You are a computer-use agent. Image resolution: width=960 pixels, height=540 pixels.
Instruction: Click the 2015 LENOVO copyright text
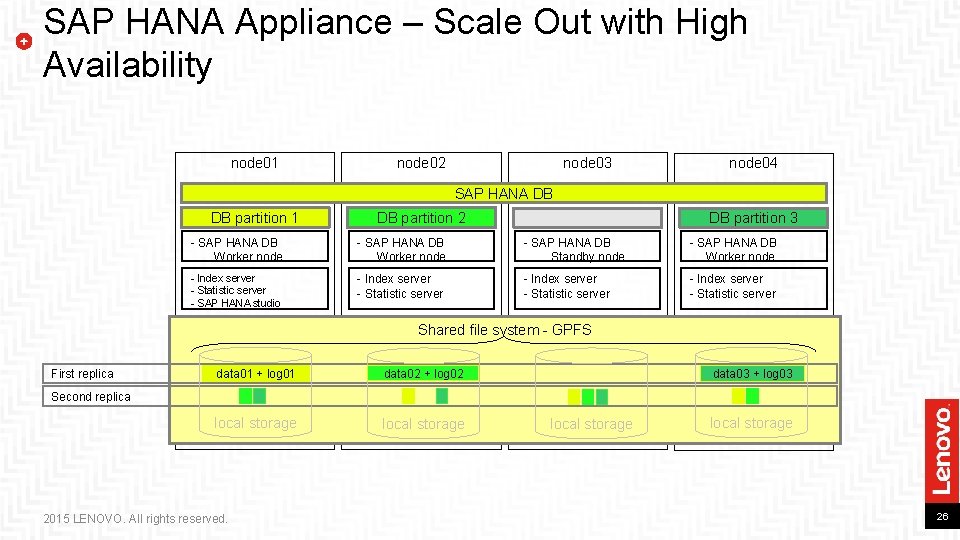coord(135,519)
